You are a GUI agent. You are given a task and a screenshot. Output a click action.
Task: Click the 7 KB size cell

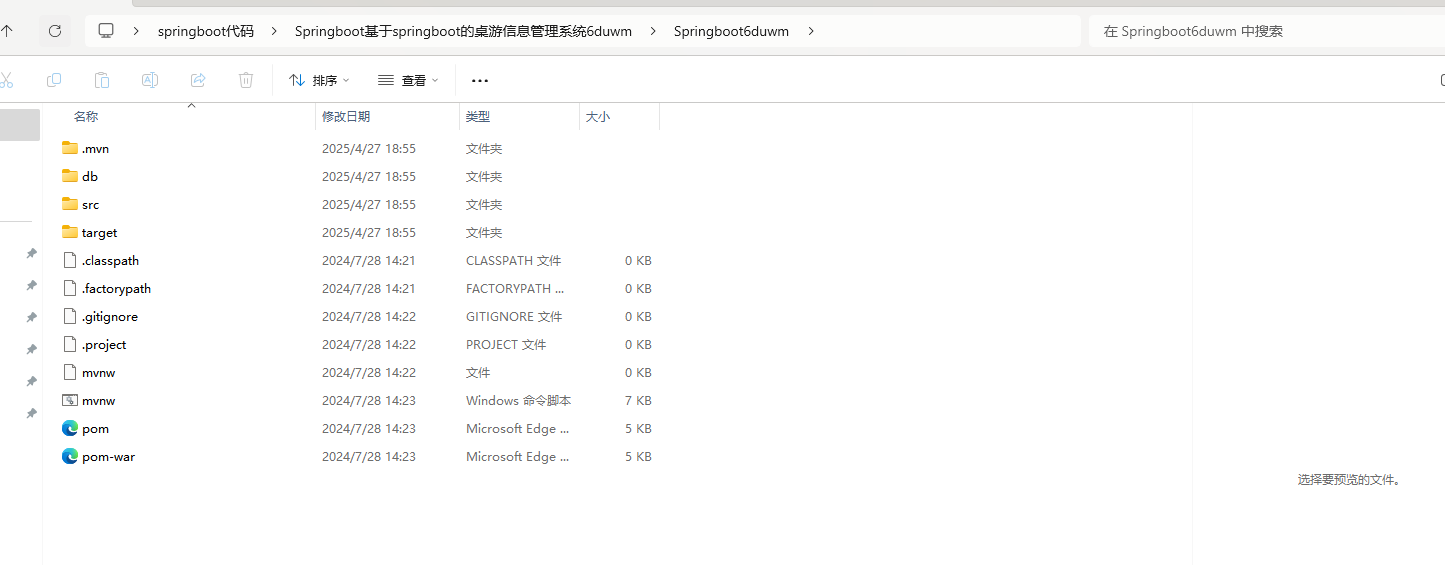tap(637, 400)
